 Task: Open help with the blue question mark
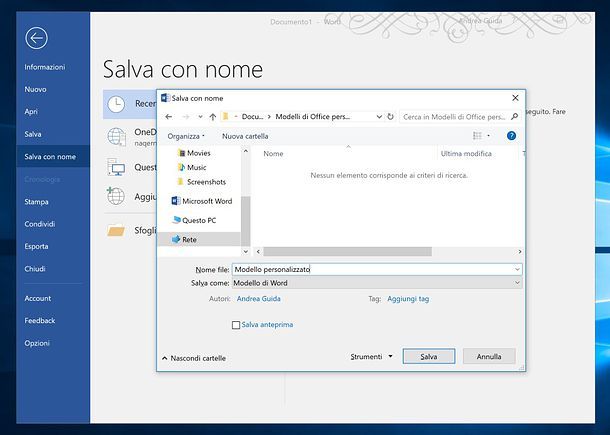(512, 136)
